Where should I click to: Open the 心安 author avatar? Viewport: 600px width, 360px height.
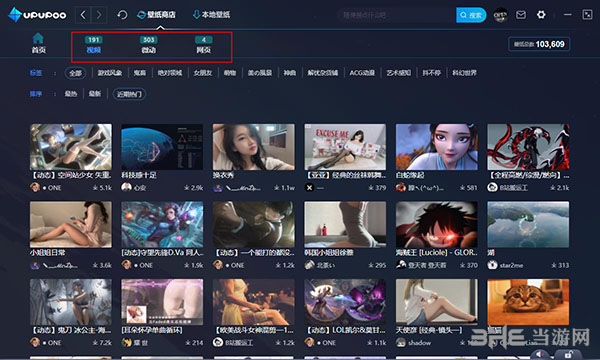[x=126, y=187]
